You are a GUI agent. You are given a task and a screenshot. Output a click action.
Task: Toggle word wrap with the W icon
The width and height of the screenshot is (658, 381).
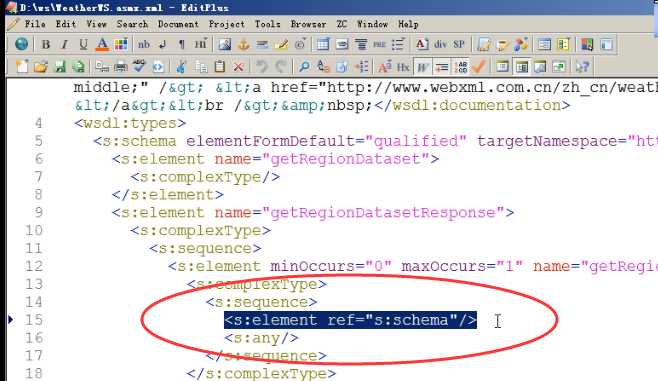coord(422,66)
